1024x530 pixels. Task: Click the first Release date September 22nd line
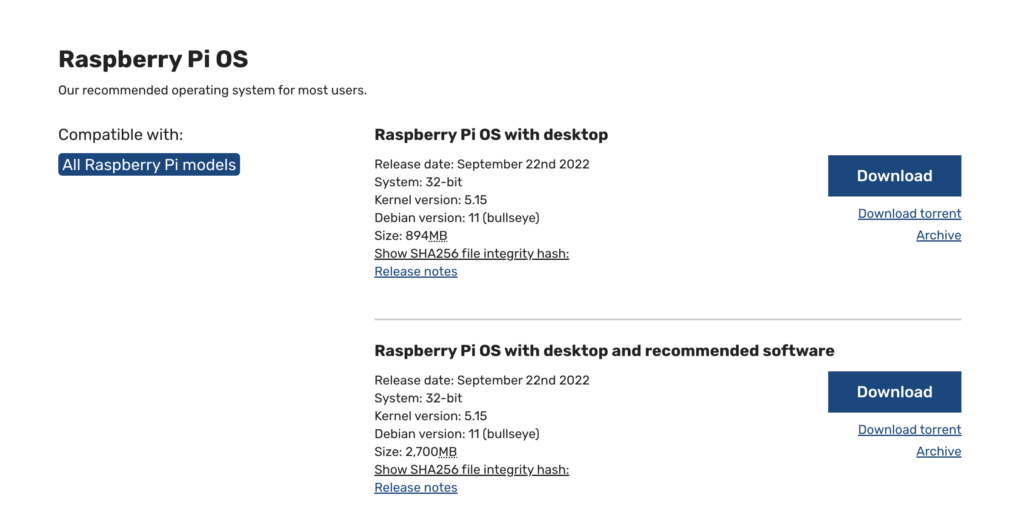coord(481,164)
